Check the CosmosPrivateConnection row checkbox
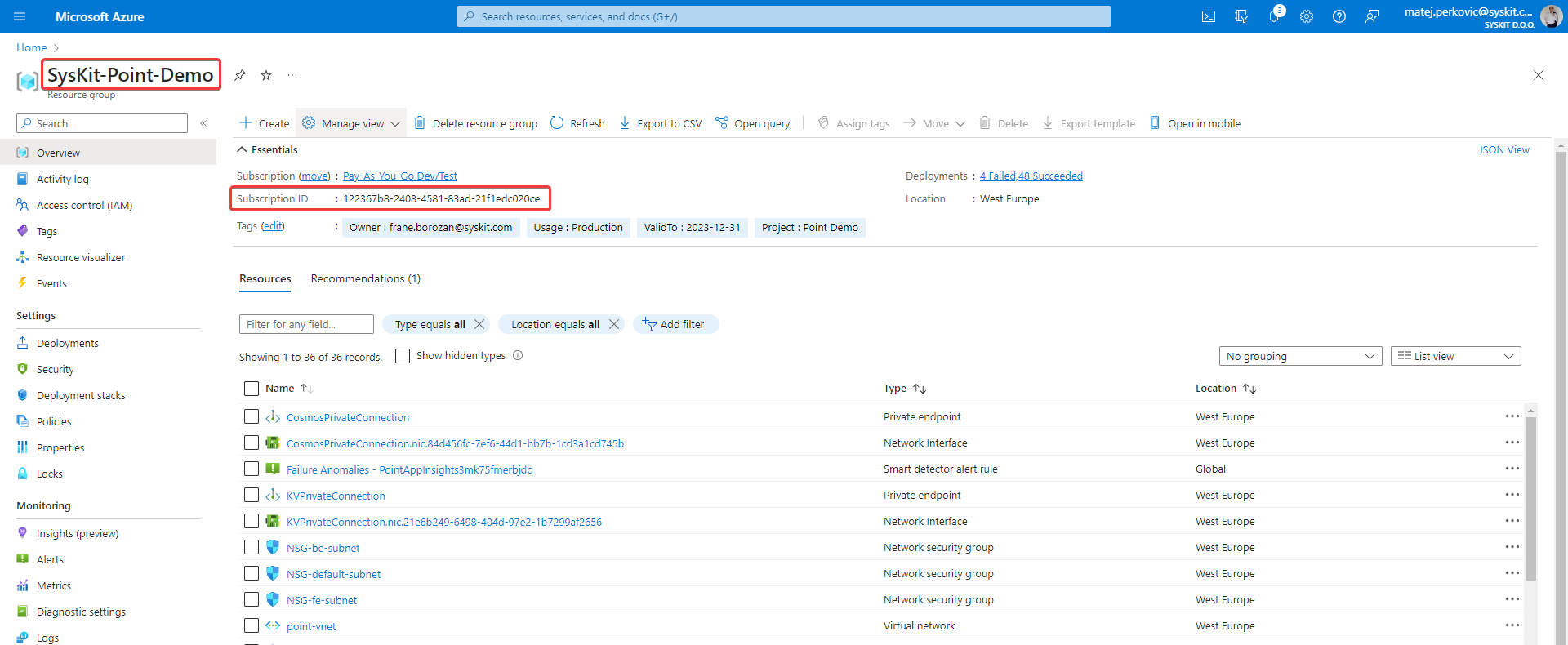Viewport: 1568px width, 645px height. 252,417
